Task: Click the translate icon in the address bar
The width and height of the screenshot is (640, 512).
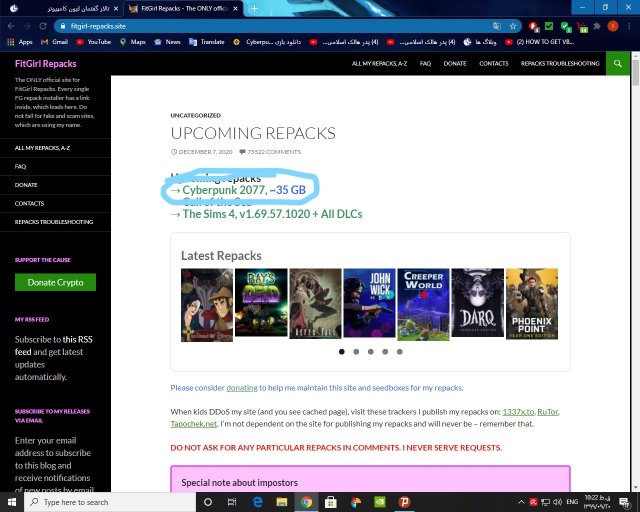Action: tap(497, 26)
